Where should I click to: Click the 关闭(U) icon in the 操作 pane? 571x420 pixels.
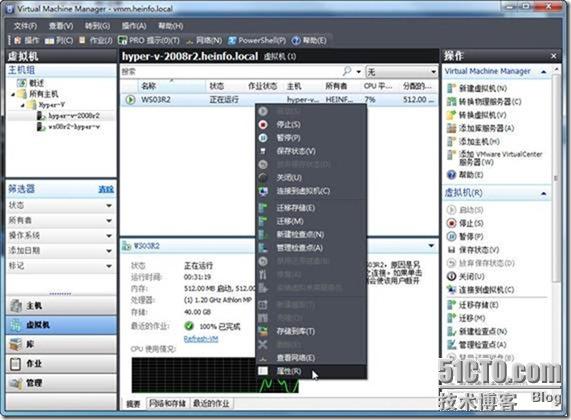(452, 276)
